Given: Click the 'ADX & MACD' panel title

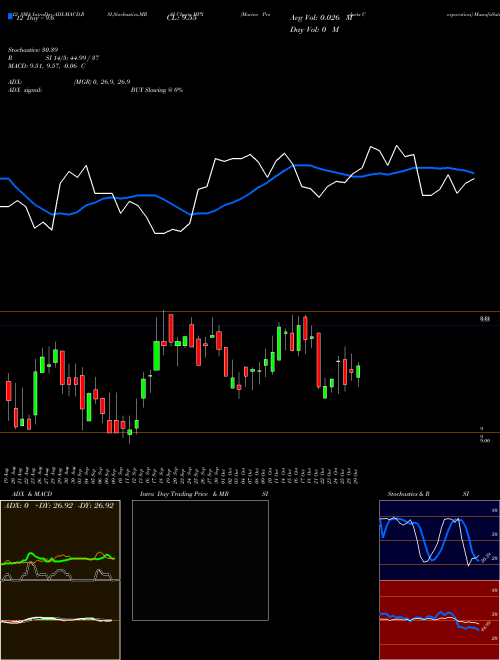Looking at the screenshot, I should tap(30, 494).
